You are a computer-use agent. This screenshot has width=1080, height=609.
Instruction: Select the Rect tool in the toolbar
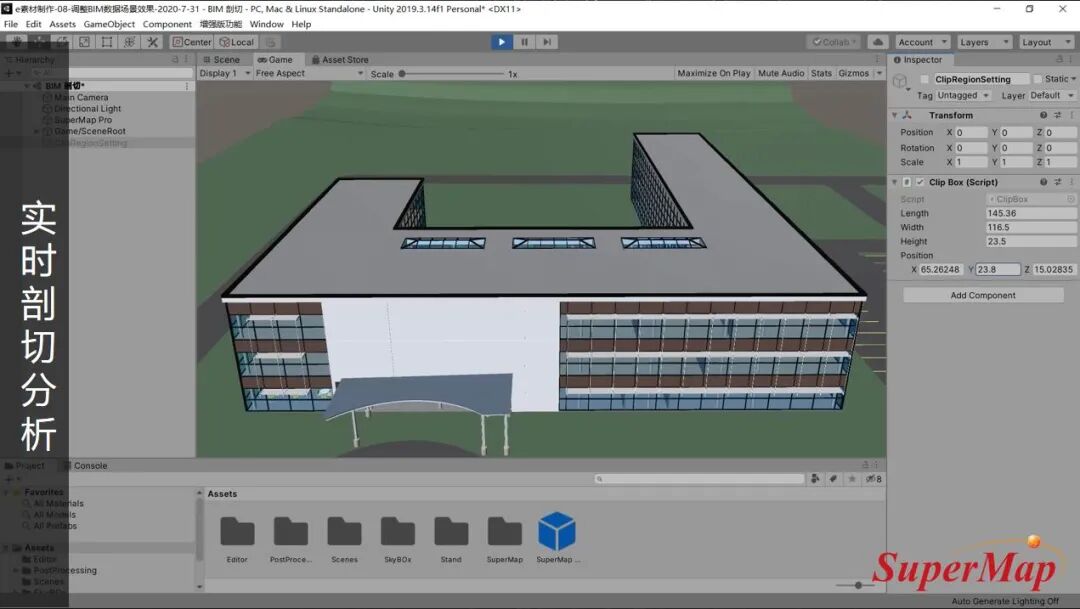pyautogui.click(x=107, y=42)
